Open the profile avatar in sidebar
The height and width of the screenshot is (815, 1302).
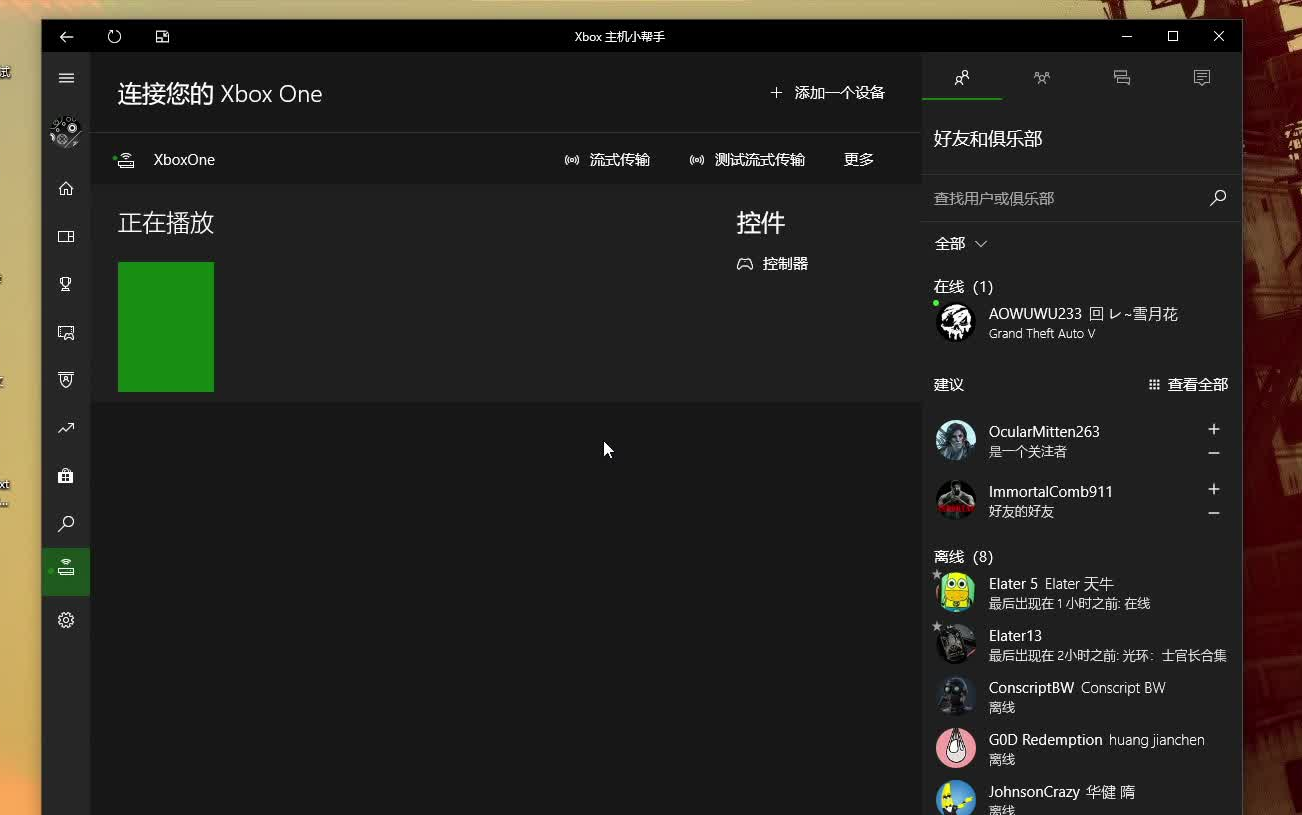[x=65, y=132]
